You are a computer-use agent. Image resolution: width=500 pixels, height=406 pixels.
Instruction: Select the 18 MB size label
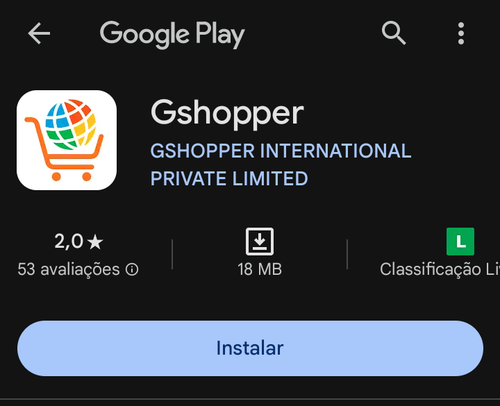click(260, 269)
